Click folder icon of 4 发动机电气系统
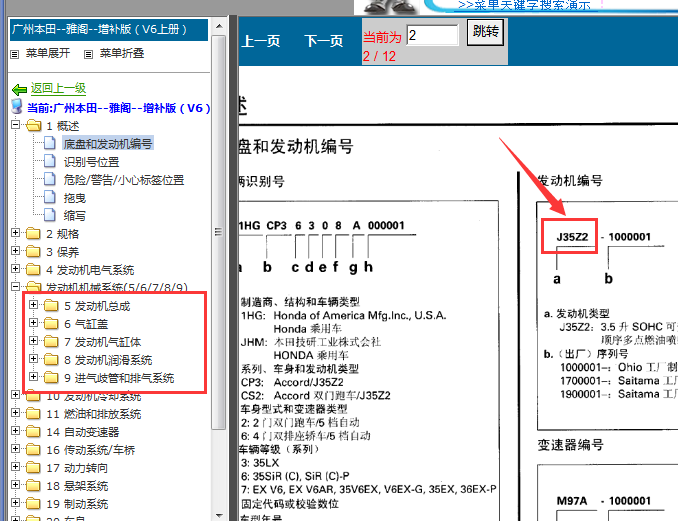The width and height of the screenshot is (678, 521). 33,270
